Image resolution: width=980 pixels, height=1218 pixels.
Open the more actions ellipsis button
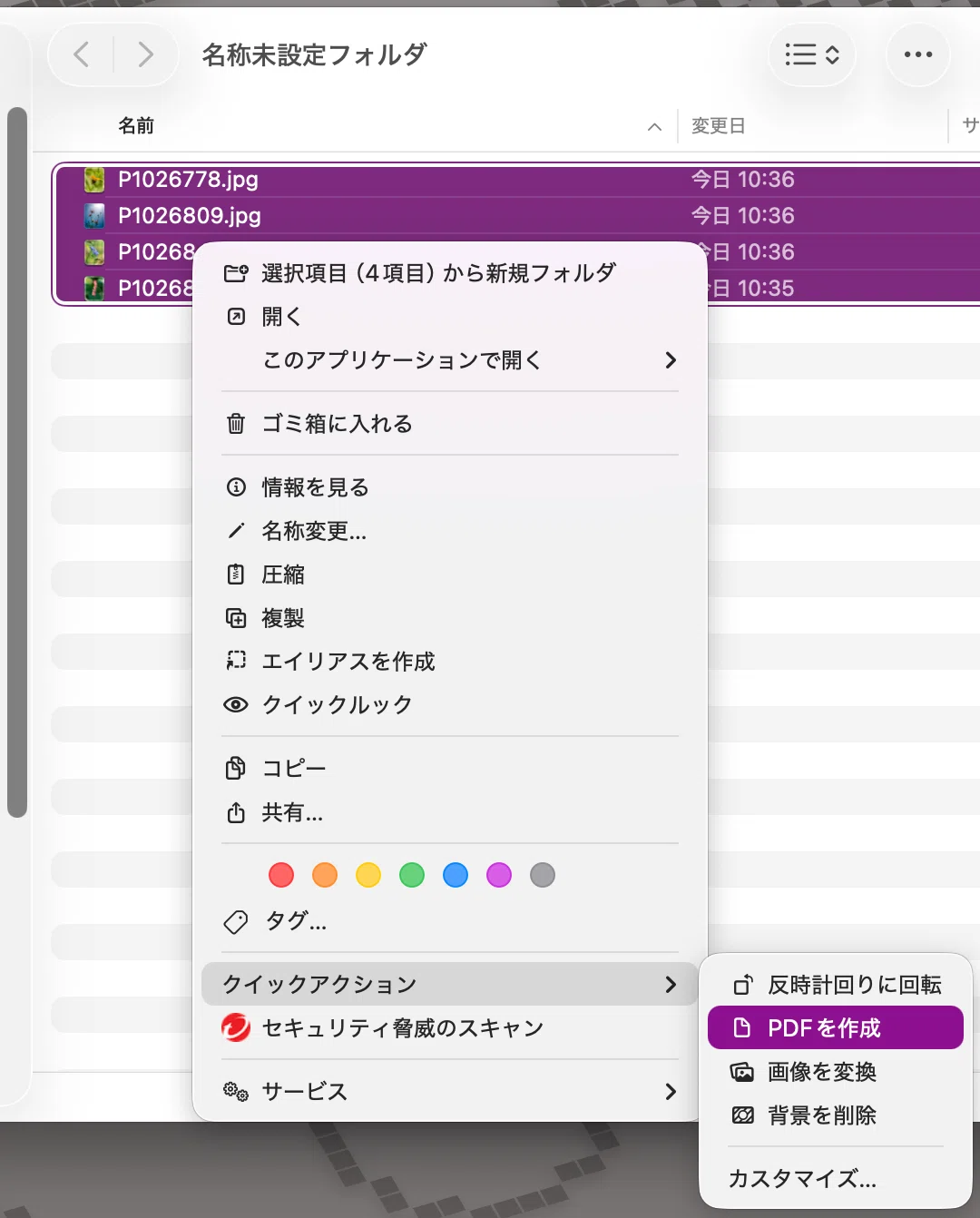click(x=917, y=54)
